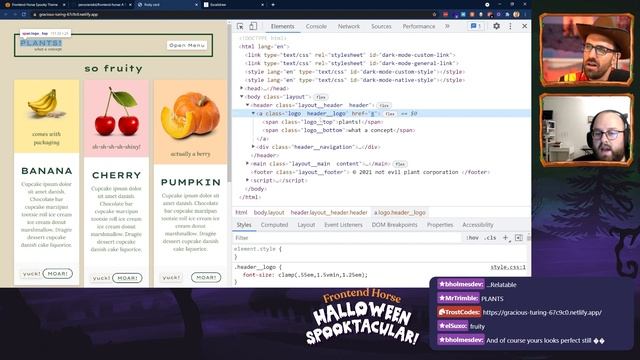Click the browser address bar URL
640x360 pixels.
pos(69,14)
